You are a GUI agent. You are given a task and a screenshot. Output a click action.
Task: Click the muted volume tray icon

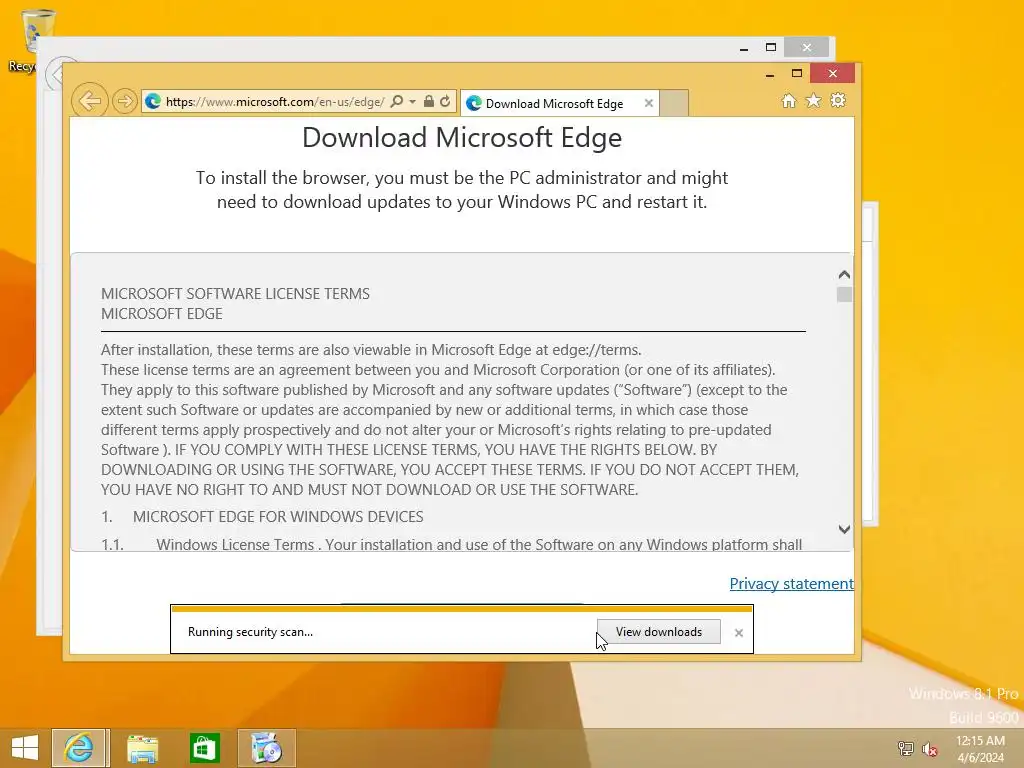click(930, 749)
